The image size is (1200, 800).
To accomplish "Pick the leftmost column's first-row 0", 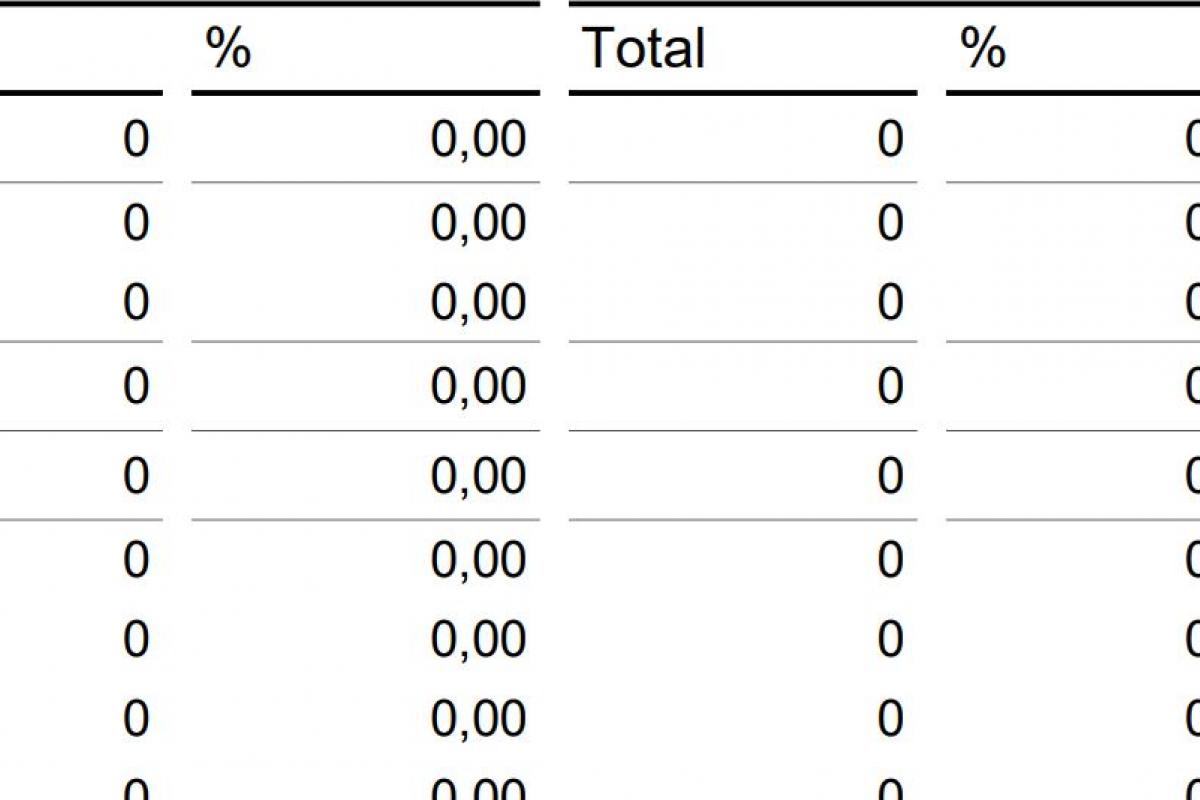I will tap(136, 140).
